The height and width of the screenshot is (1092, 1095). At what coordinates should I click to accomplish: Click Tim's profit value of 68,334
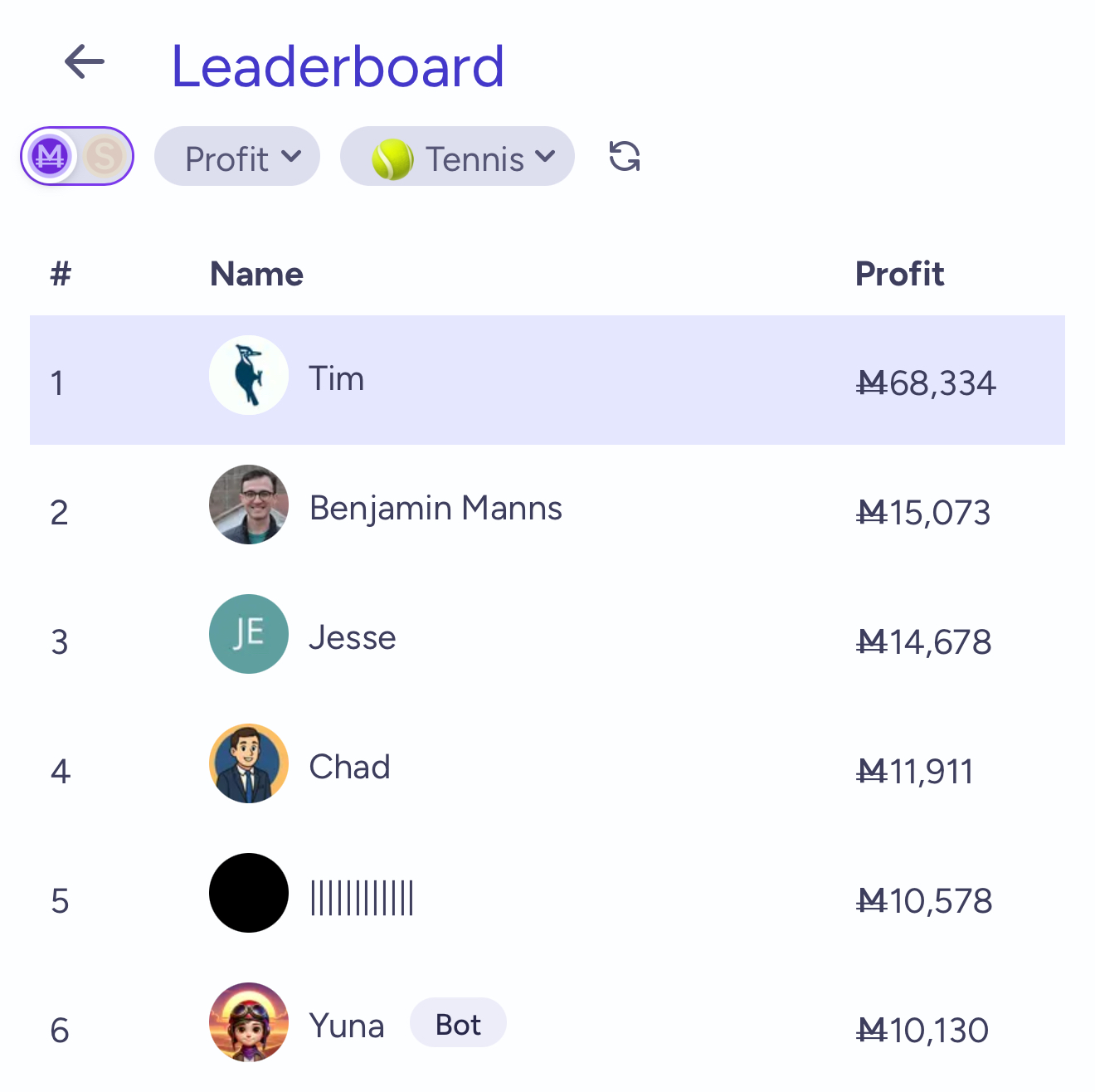(926, 383)
